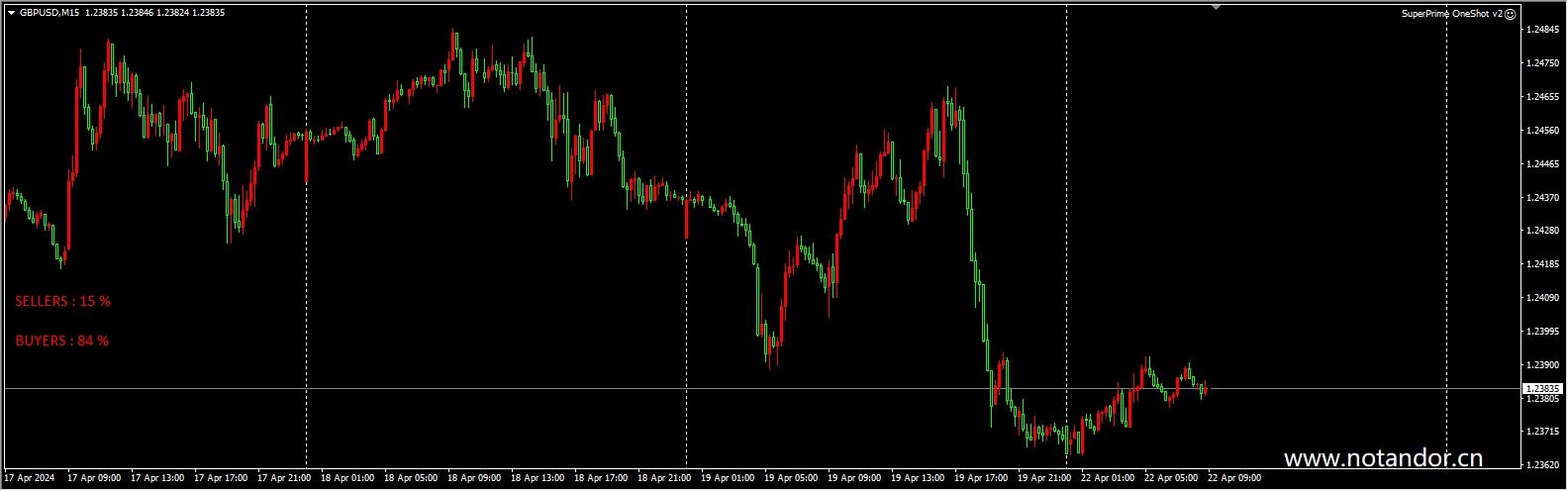1568x491 pixels.
Task: Click the 17 Apr 2024 date label
Action: tap(30, 478)
